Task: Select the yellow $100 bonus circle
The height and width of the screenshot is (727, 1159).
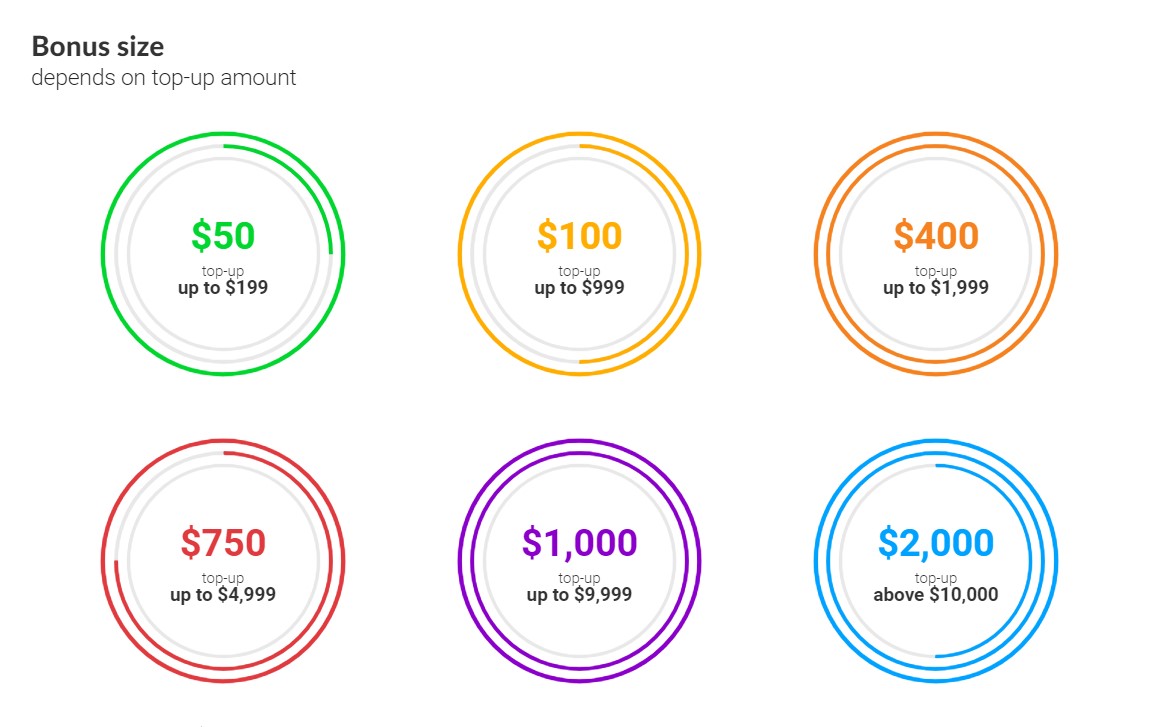Action: [x=580, y=253]
